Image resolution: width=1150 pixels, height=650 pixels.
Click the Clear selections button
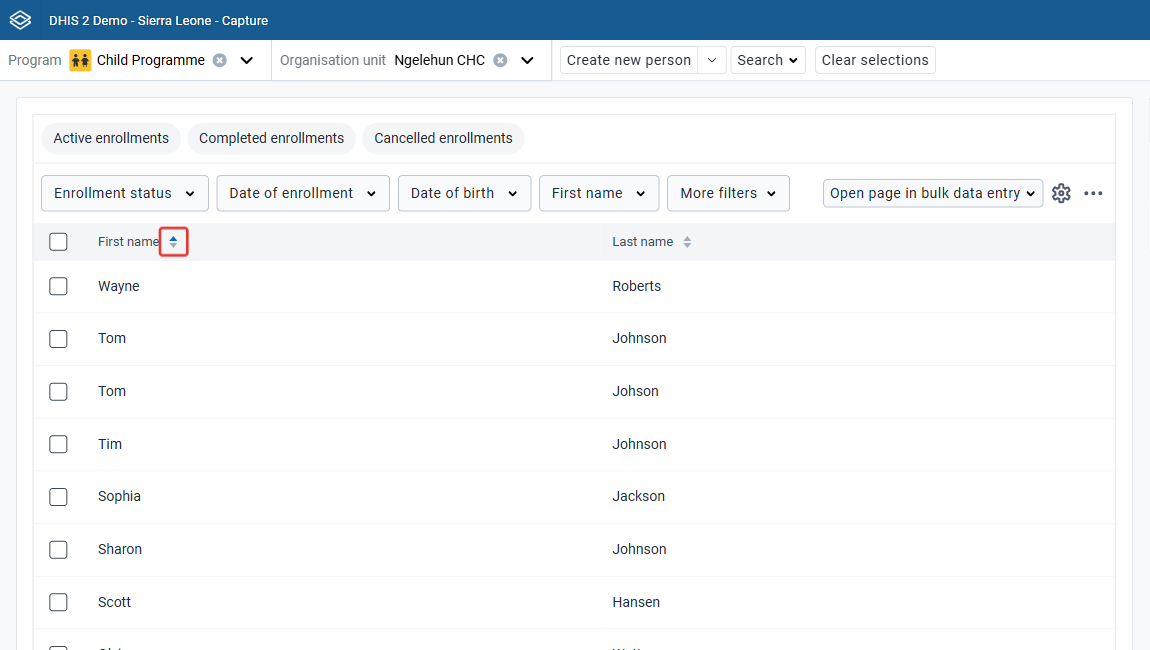click(x=875, y=60)
